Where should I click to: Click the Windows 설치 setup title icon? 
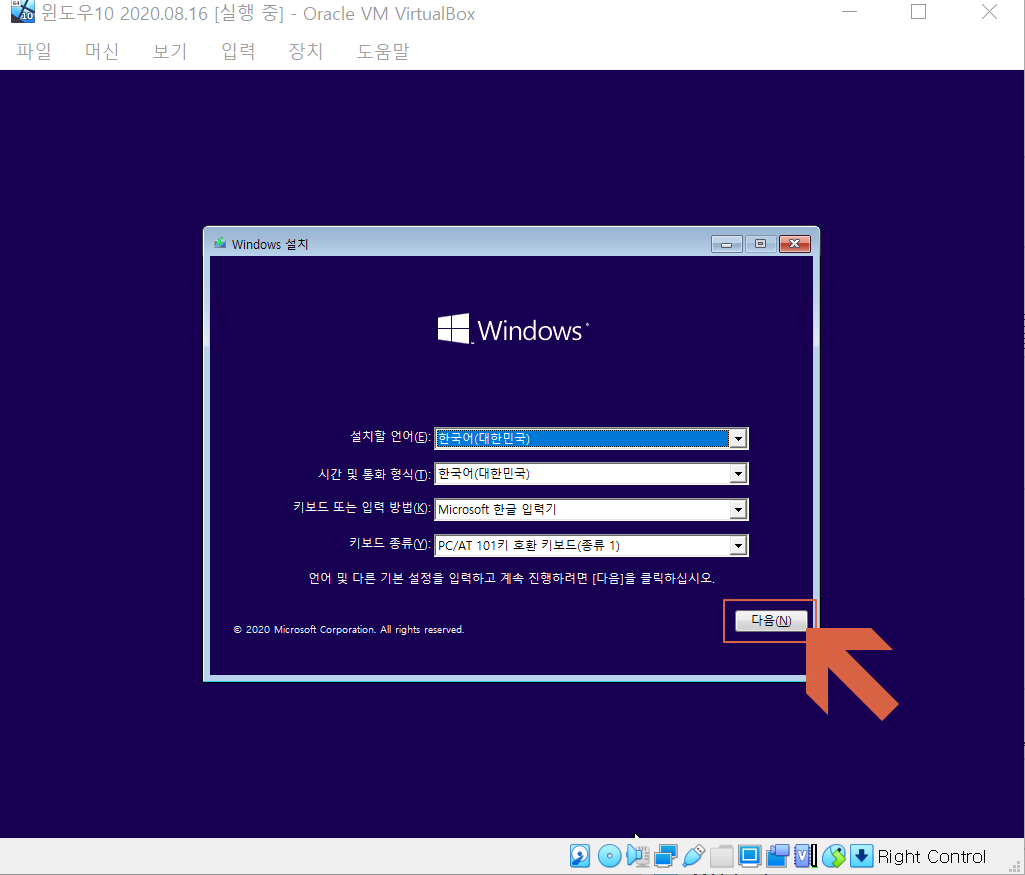pos(220,243)
